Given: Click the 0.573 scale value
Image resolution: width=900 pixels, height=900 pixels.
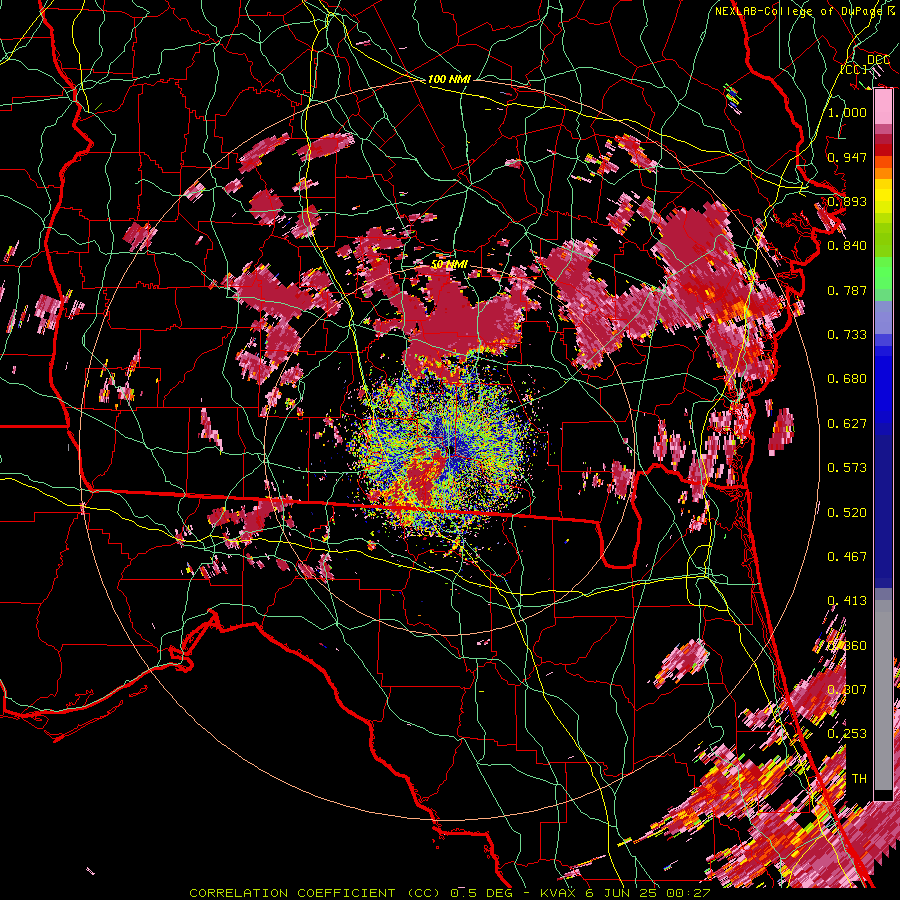Looking at the screenshot, I should click(x=847, y=468).
